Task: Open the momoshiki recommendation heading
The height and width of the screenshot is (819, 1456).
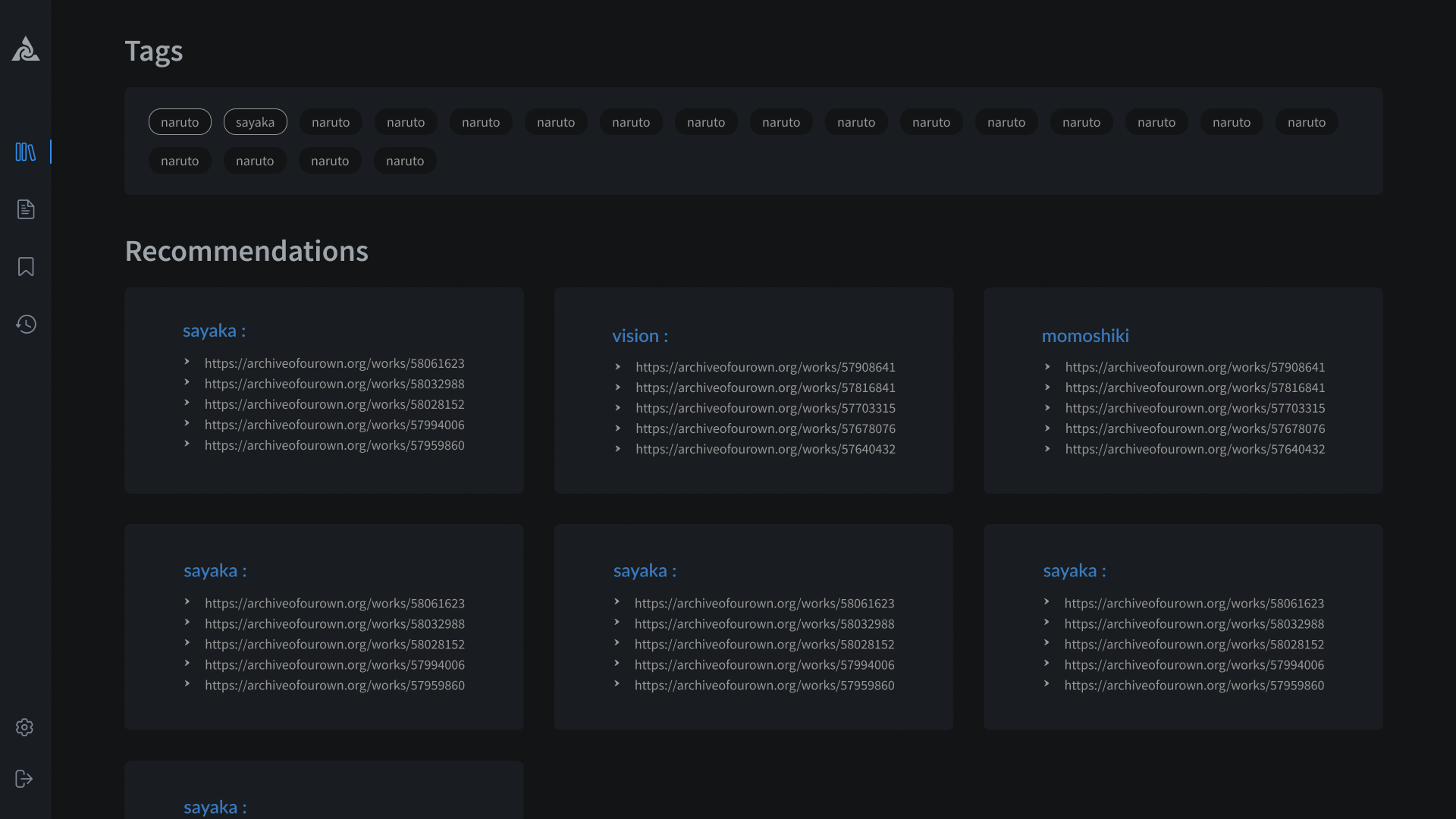Action: [1085, 336]
